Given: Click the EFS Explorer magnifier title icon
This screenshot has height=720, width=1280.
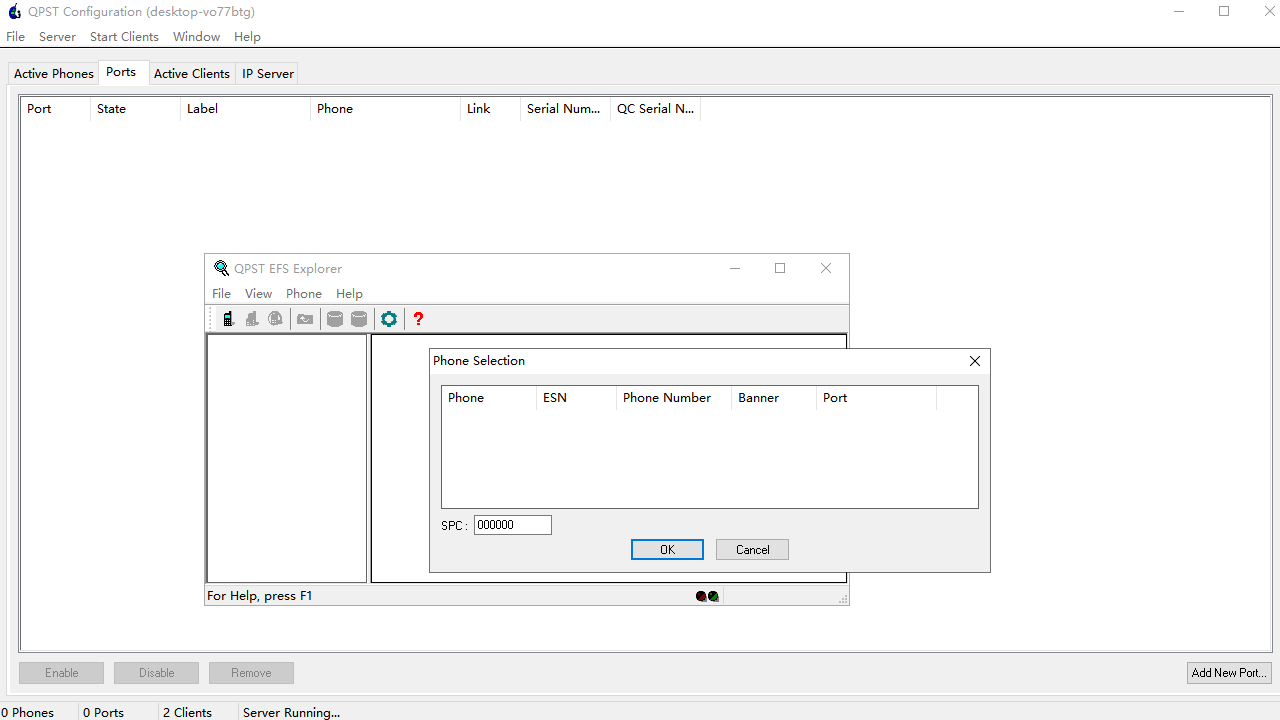Looking at the screenshot, I should (x=221, y=268).
